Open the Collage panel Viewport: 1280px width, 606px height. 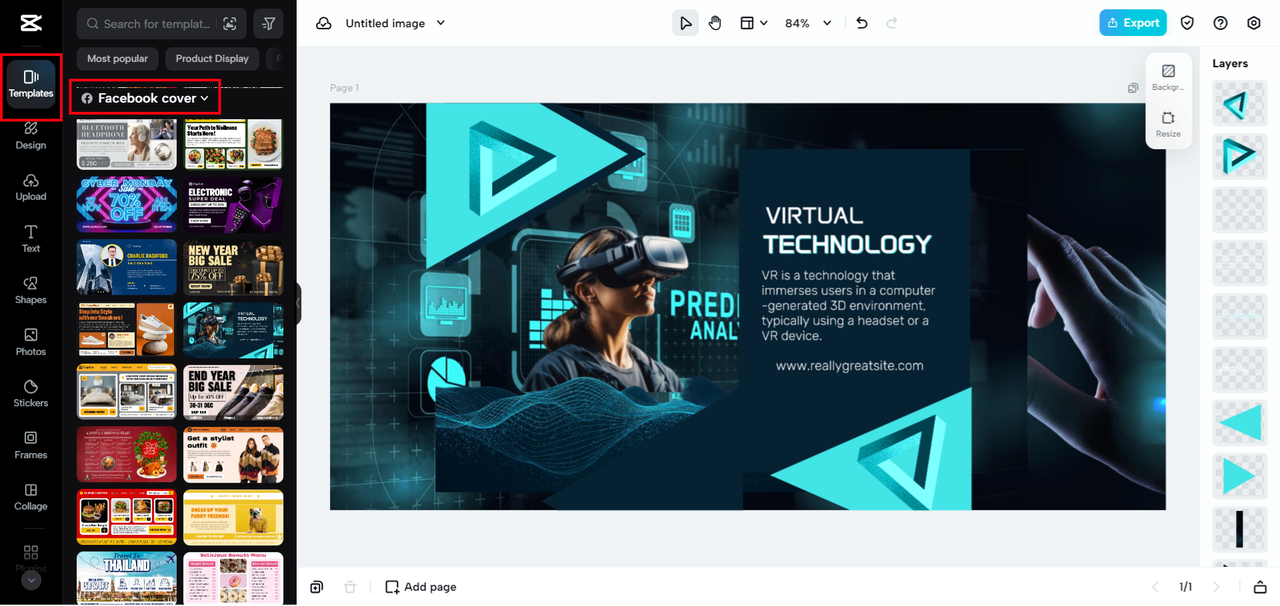point(31,497)
